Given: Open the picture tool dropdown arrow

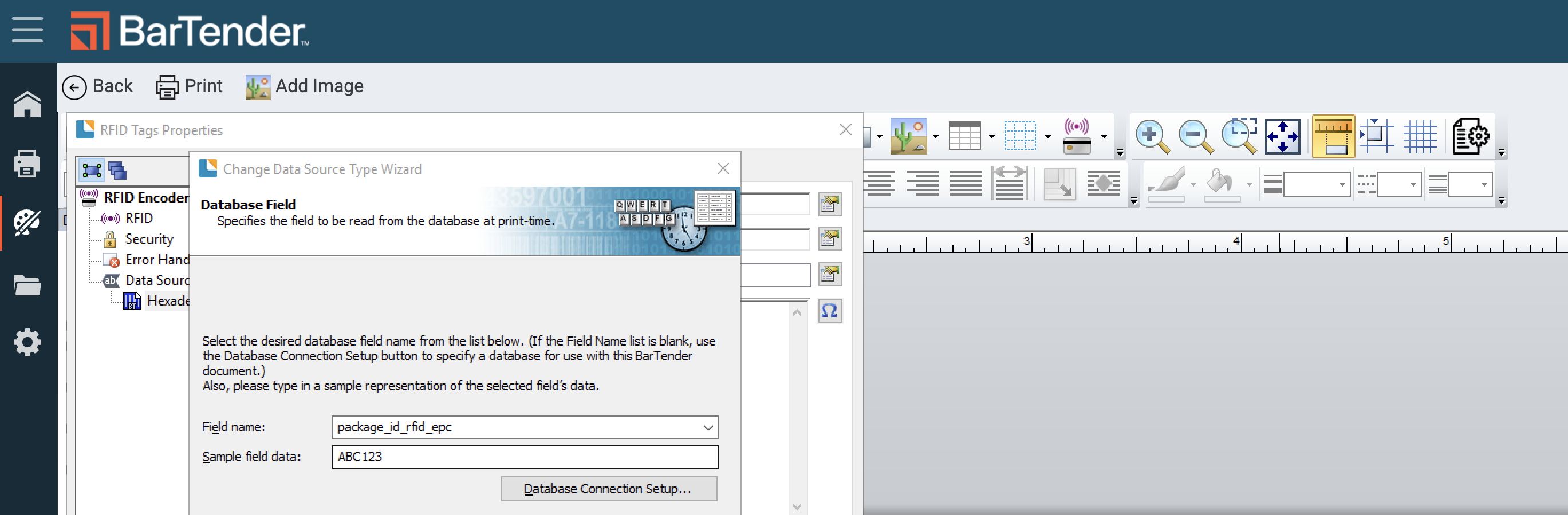Looking at the screenshot, I should click(x=936, y=136).
